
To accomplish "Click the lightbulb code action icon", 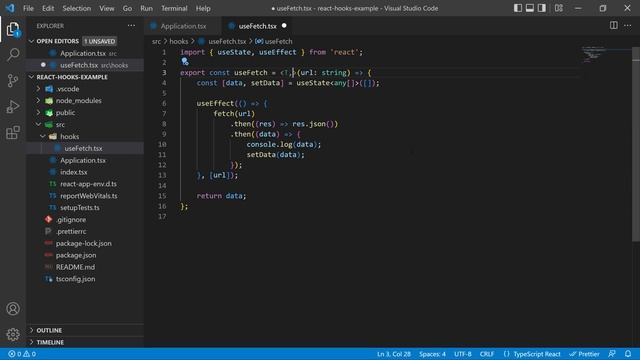I will pyautogui.click(x=185, y=62).
